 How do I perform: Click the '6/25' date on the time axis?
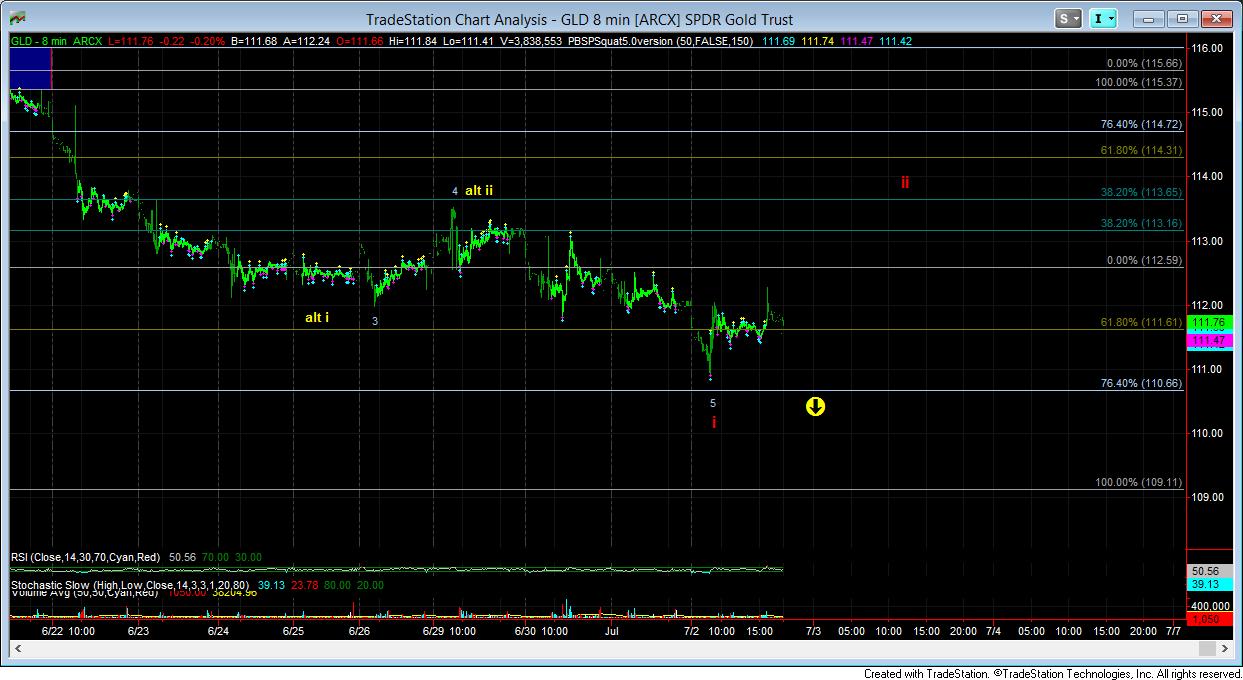293,632
